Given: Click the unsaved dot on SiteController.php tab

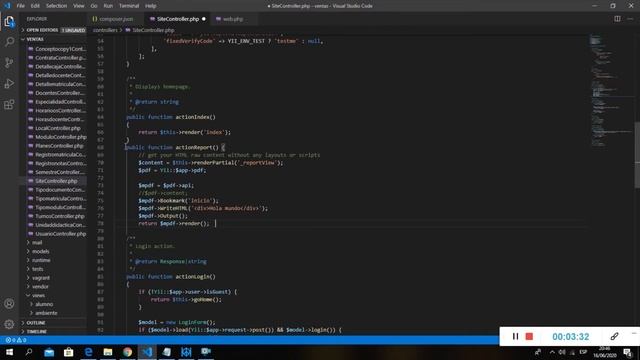Looking at the screenshot, I should (204, 19).
